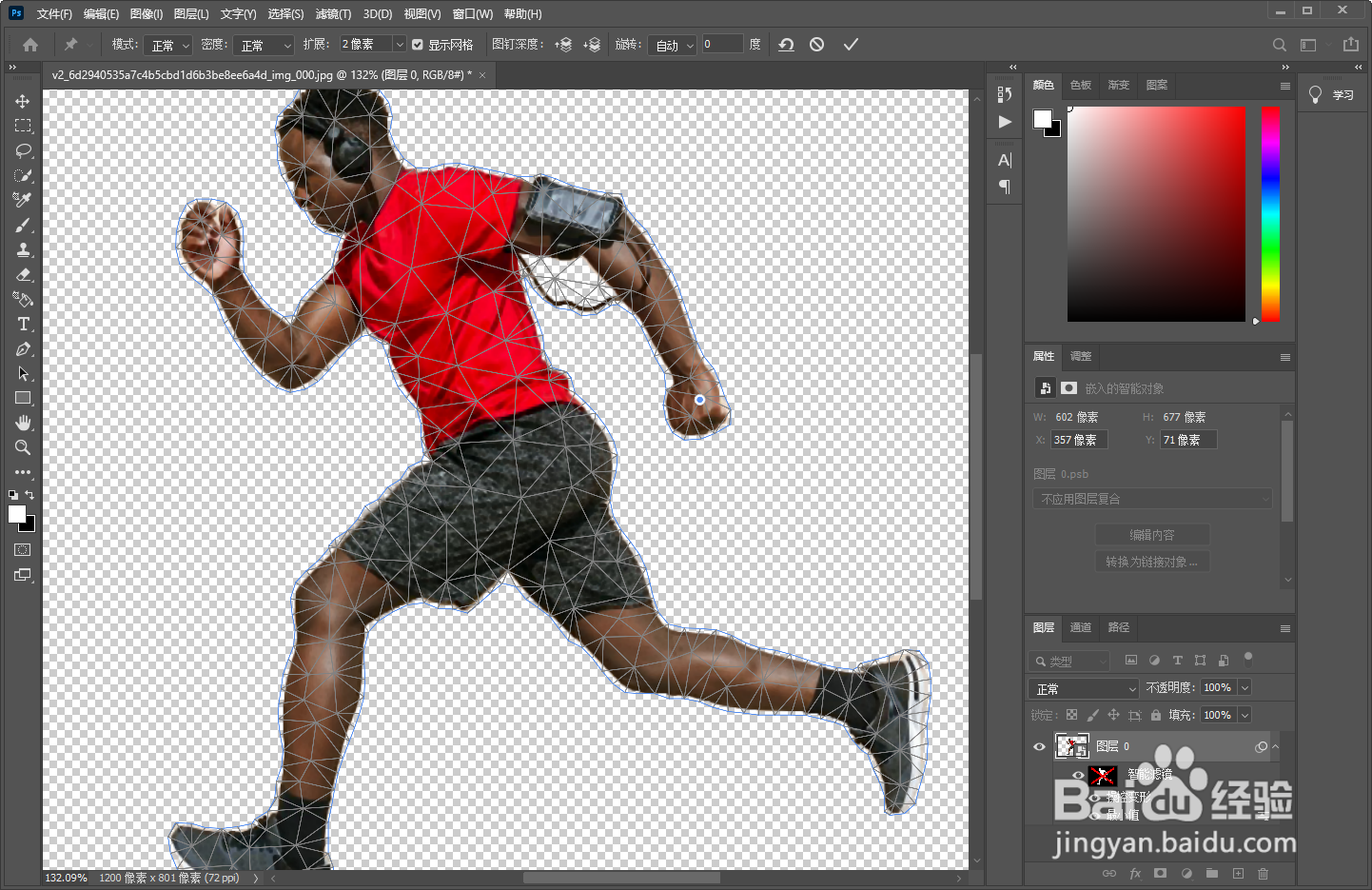The width and height of the screenshot is (1372, 890).
Task: Create a new layer with plus icon
Action: [1238, 873]
